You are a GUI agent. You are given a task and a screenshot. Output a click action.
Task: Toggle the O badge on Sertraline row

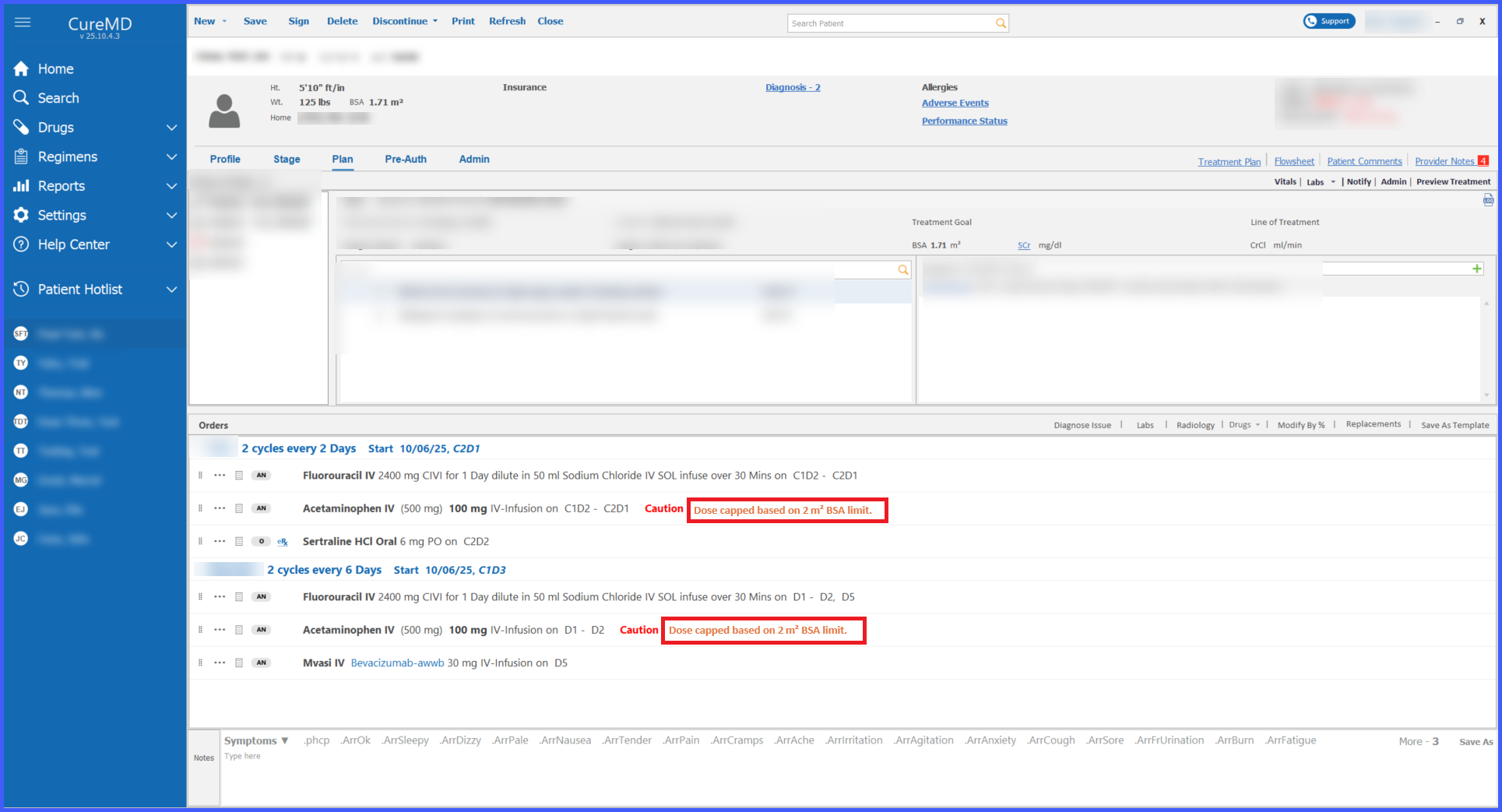click(262, 542)
